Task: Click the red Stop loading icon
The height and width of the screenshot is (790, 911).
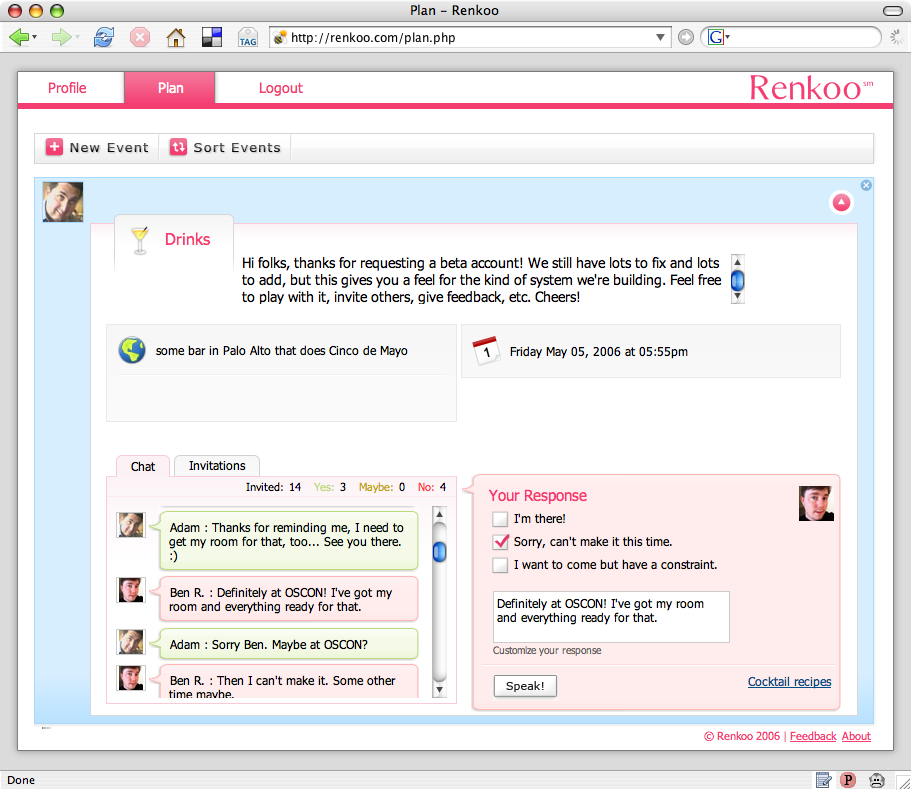Action: [x=139, y=38]
